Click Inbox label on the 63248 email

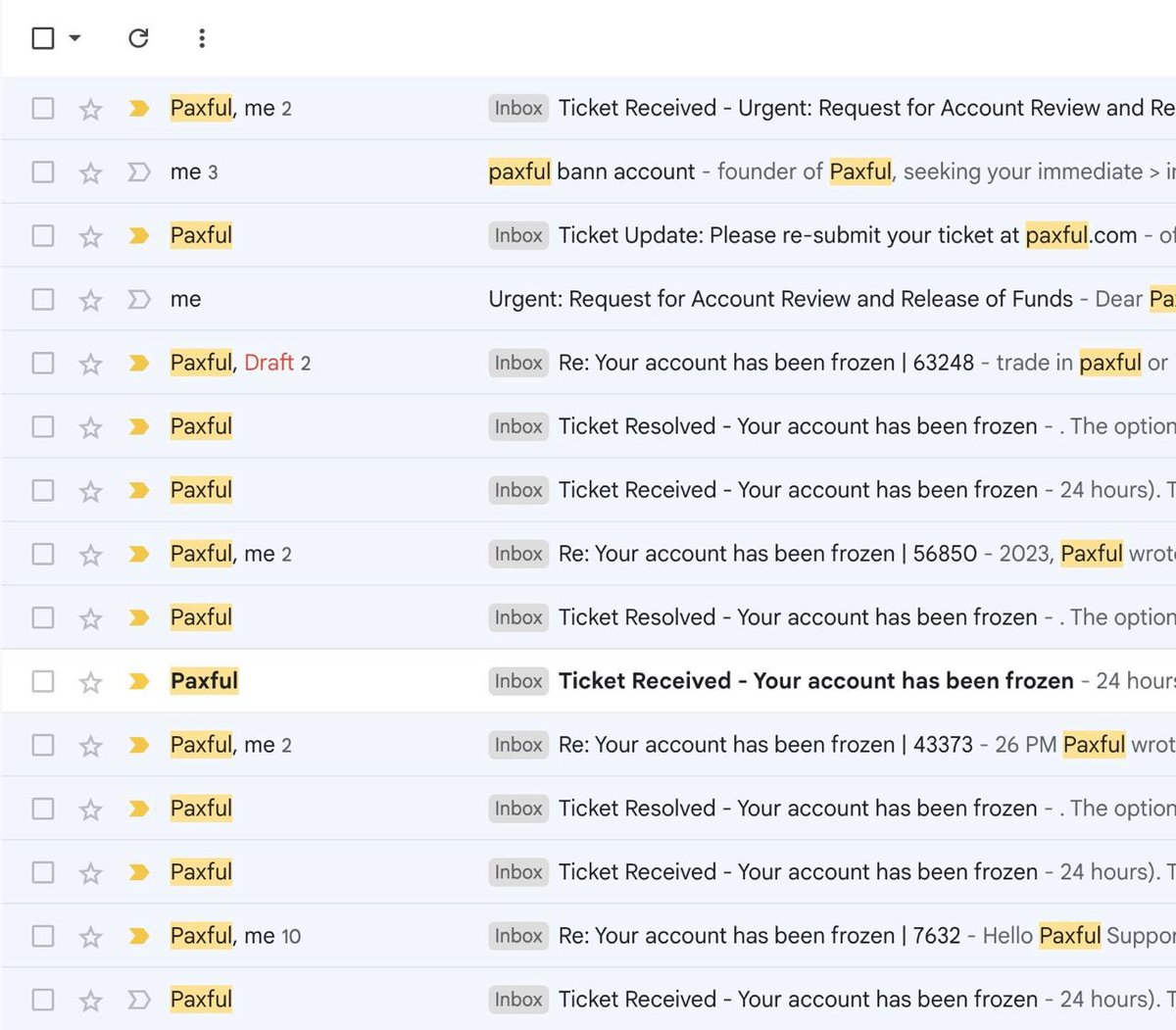click(518, 363)
